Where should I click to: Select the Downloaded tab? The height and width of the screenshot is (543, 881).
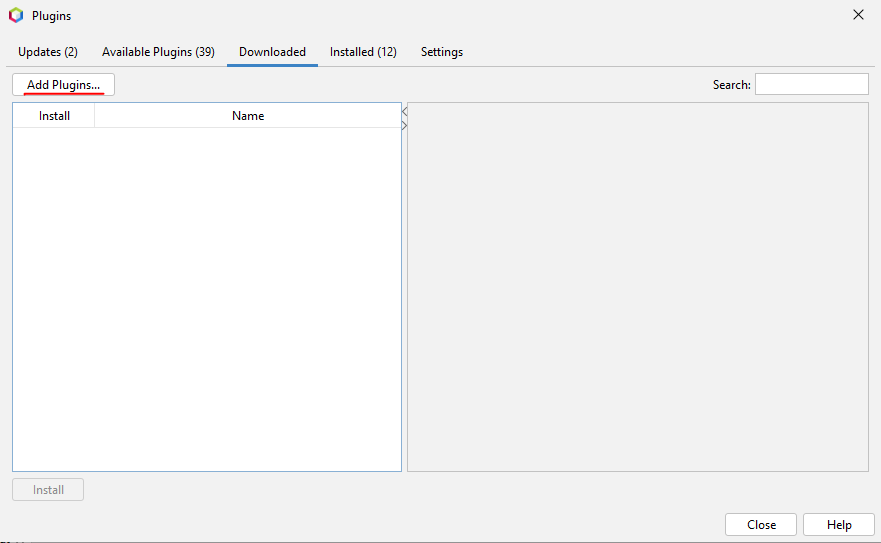click(x=272, y=52)
